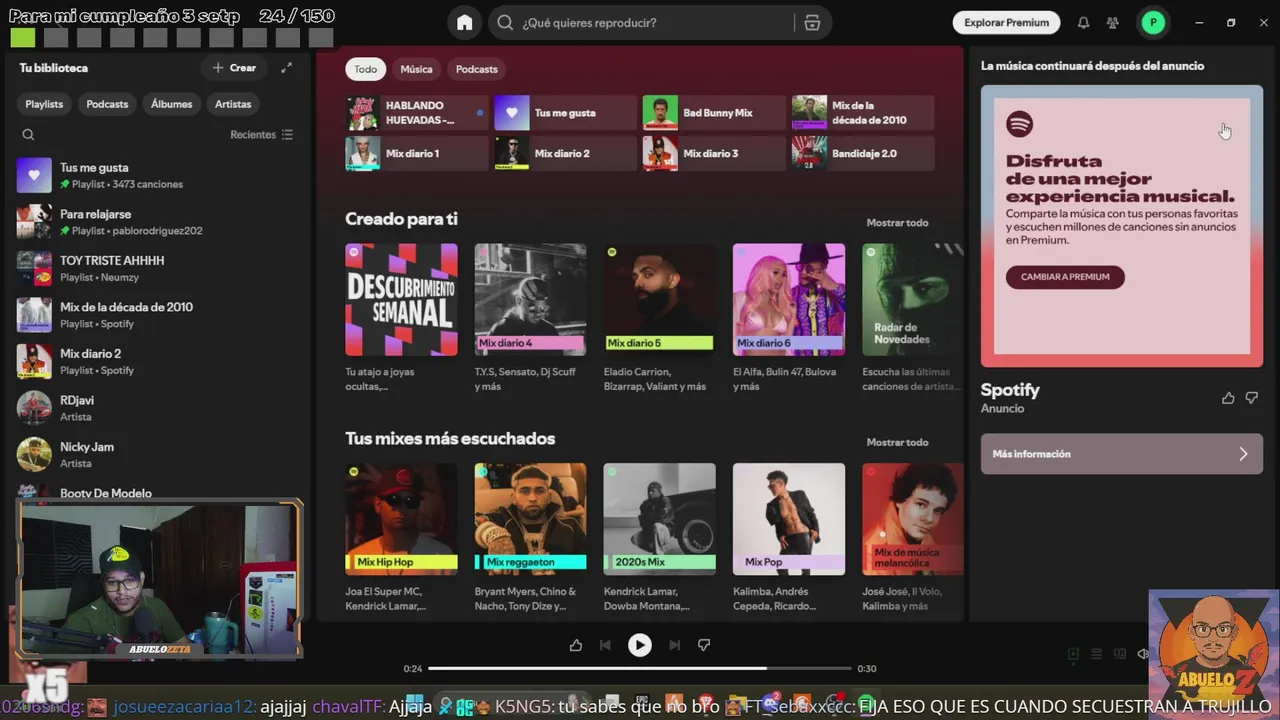
Task: Select the Todo tab
Action: [x=366, y=69]
